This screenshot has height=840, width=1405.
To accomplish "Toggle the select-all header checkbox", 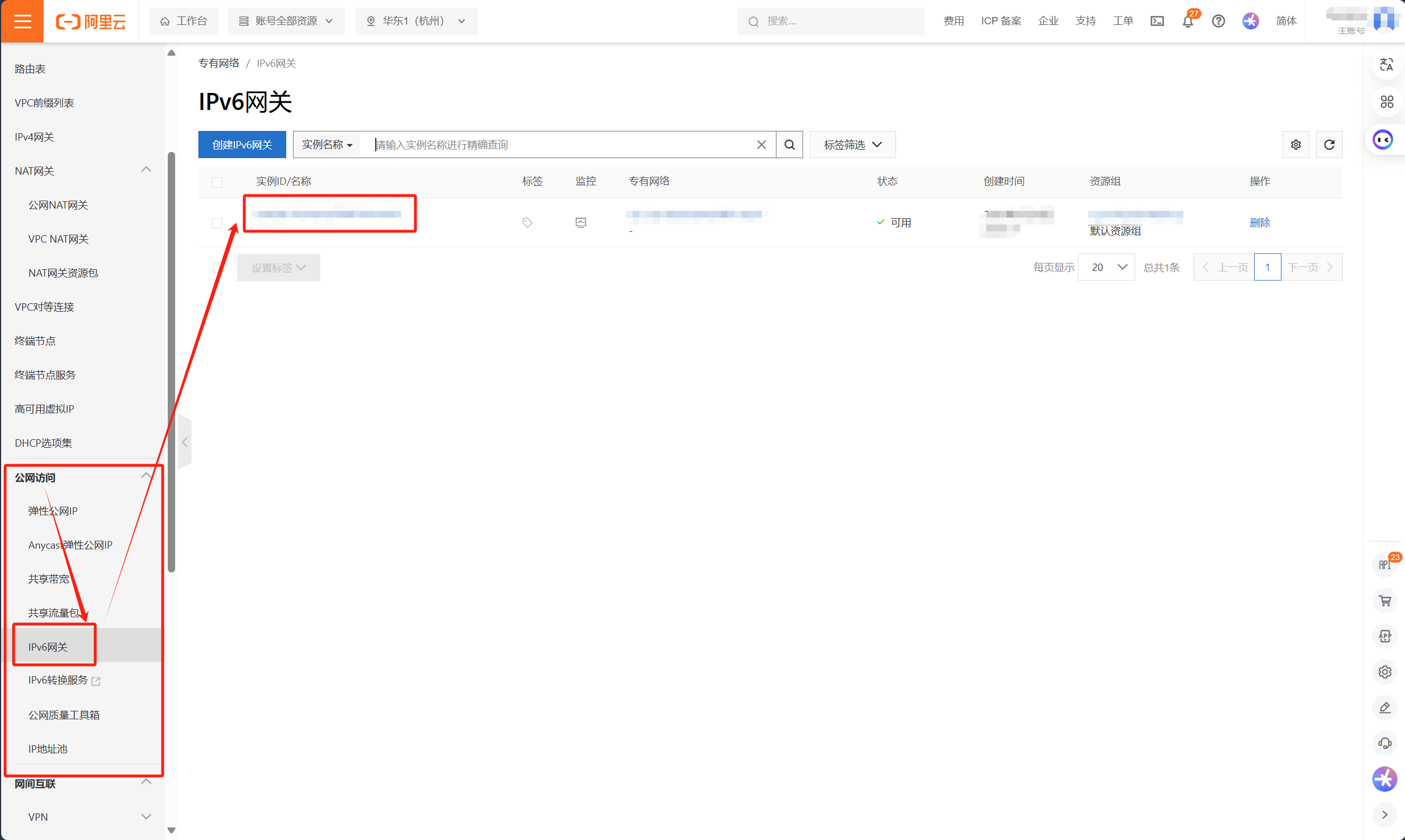I will [x=217, y=182].
